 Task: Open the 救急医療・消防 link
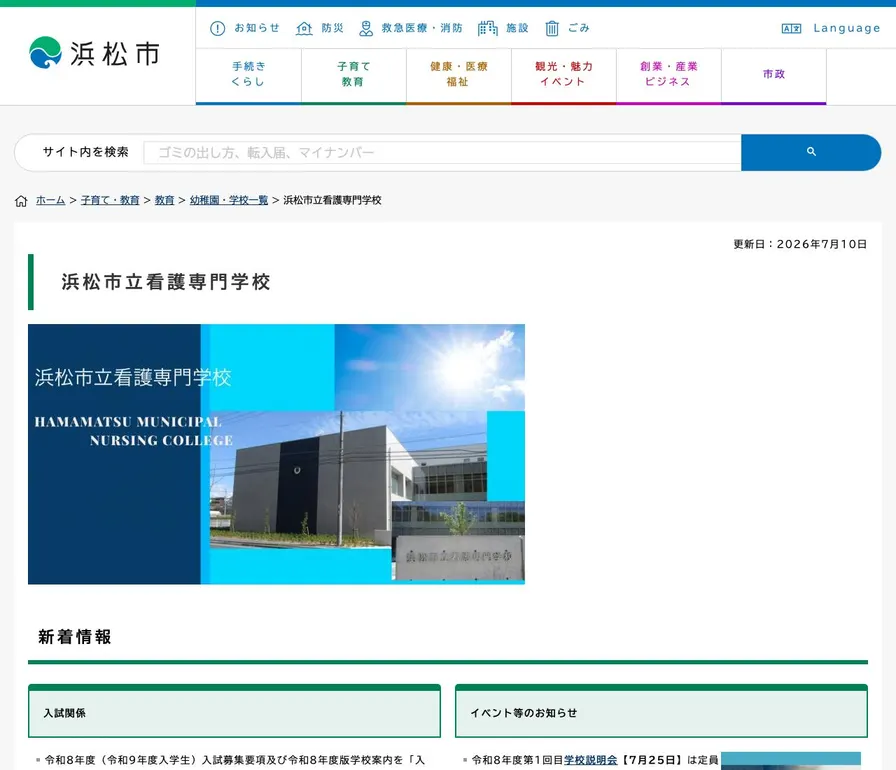point(422,28)
